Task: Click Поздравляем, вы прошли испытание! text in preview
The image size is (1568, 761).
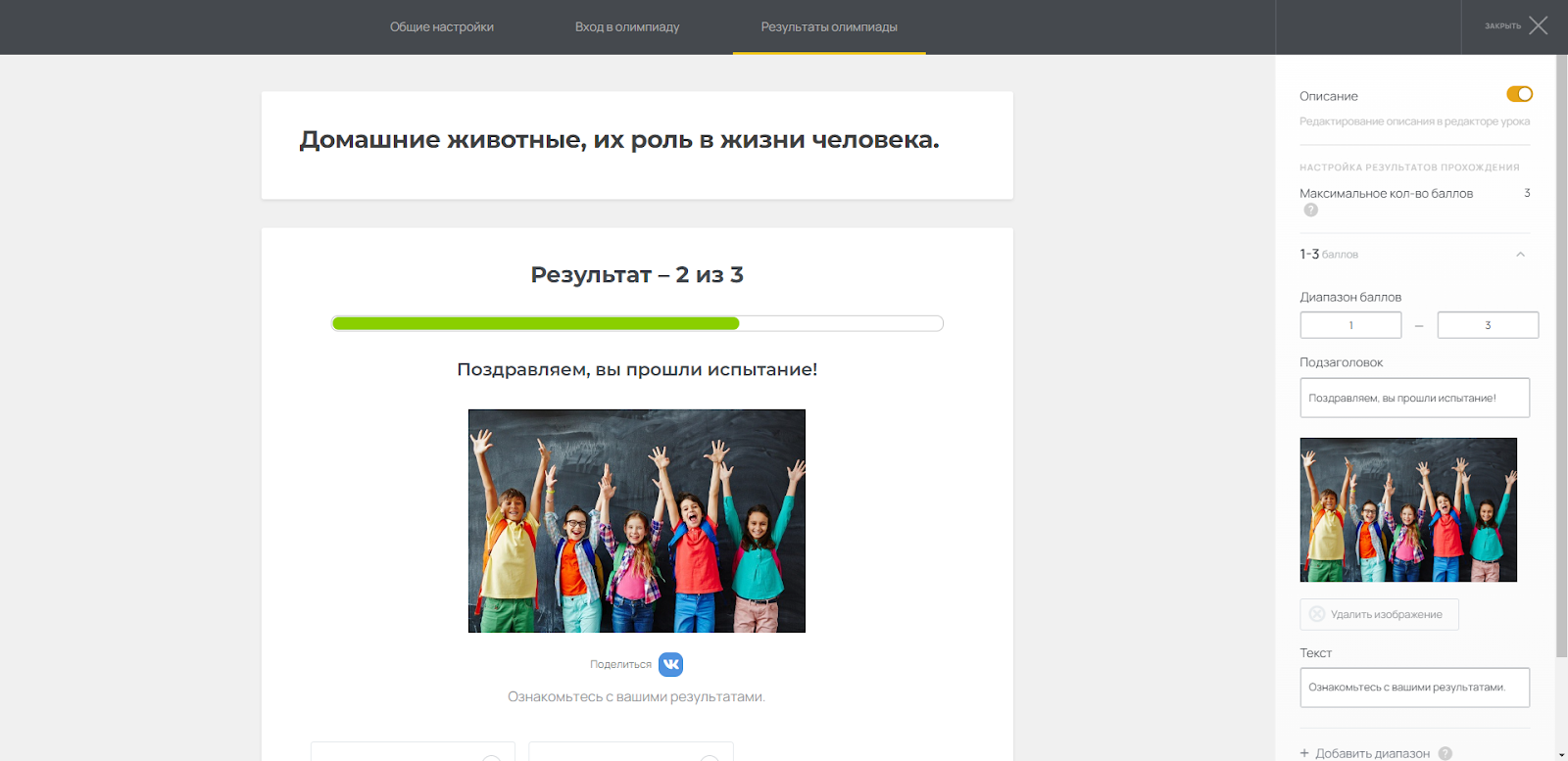Action: click(x=637, y=369)
